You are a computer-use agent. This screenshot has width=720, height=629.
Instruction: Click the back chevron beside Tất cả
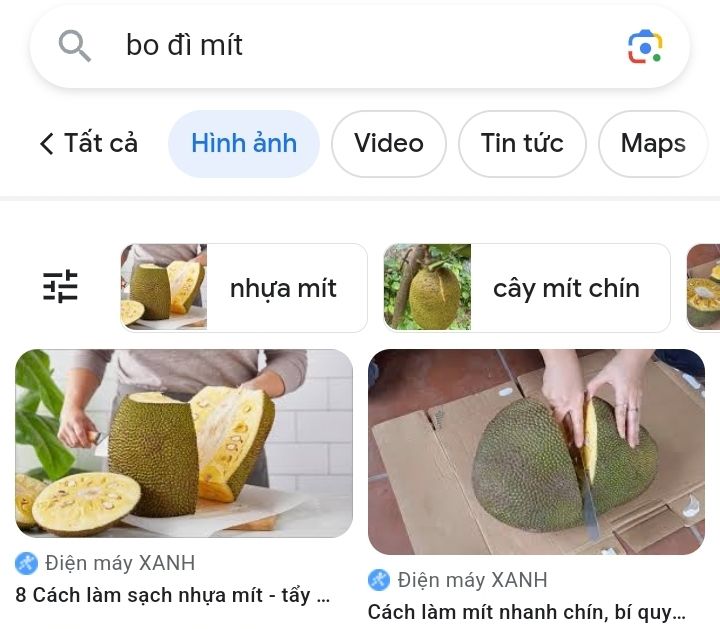point(47,143)
